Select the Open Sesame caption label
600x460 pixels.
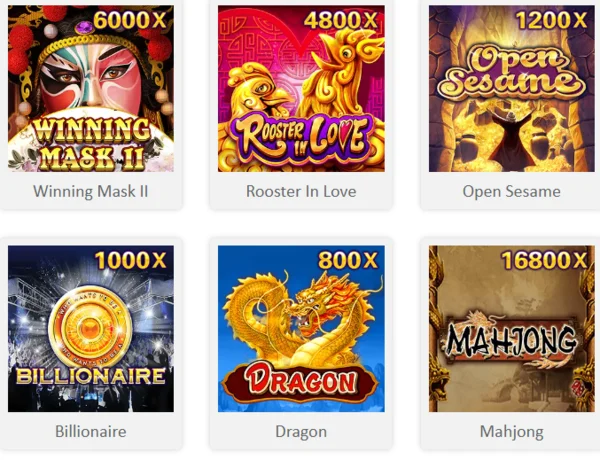click(x=512, y=192)
